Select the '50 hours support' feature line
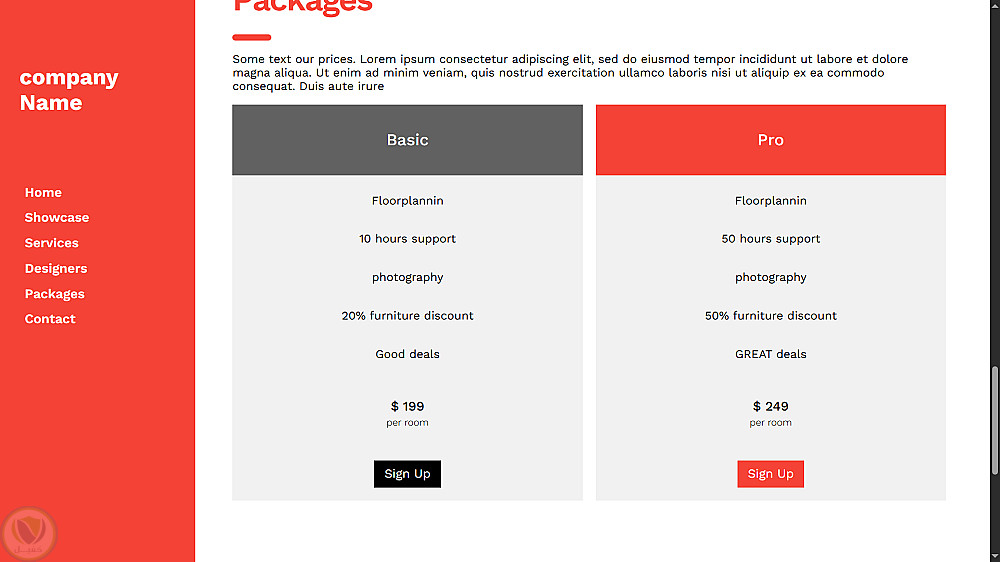This screenshot has height=562, width=1000. coord(770,239)
